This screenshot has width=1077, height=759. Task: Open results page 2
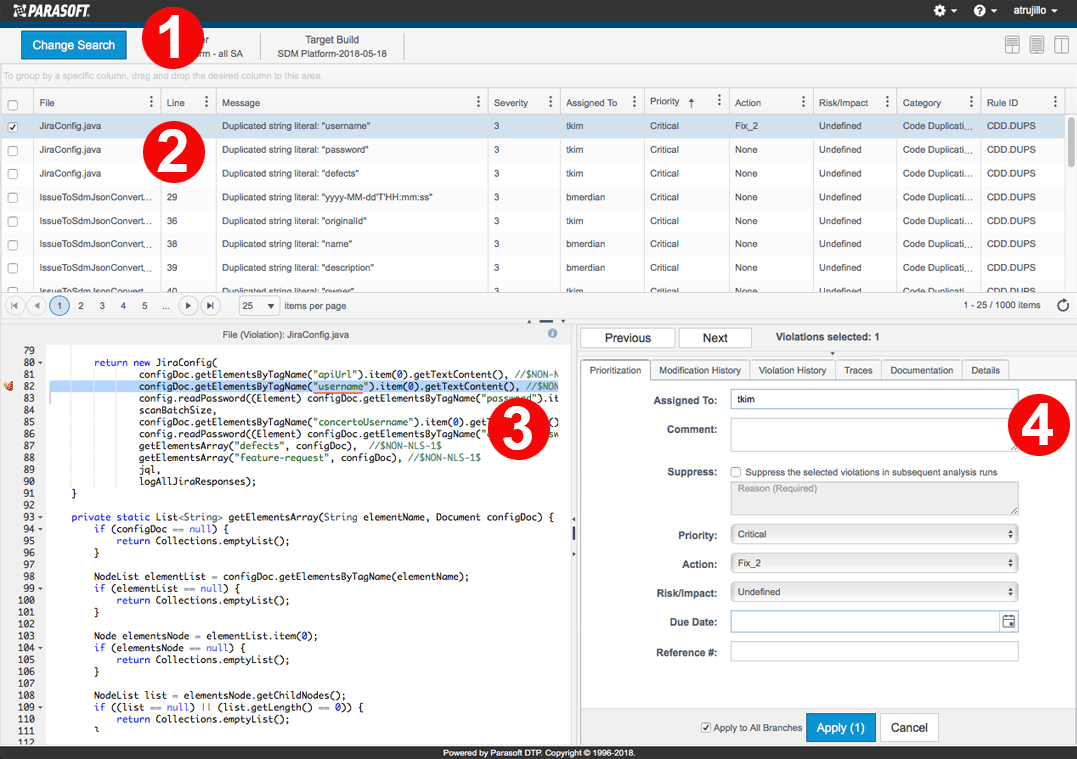[81, 306]
